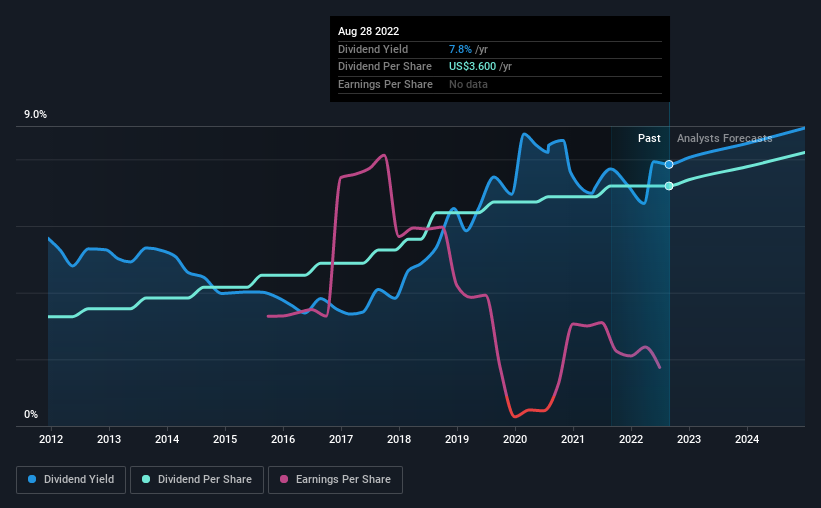The image size is (821, 508).
Task: Click the 2023 x-axis label
Action: [689, 439]
